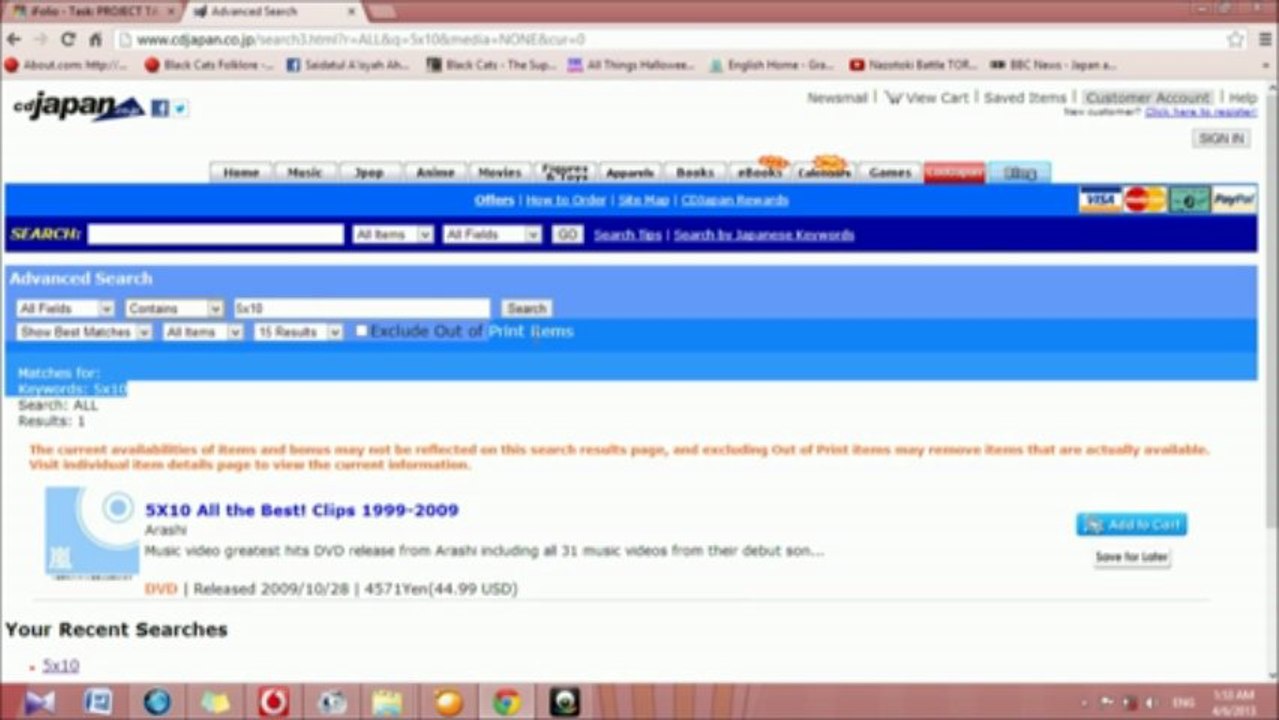The image size is (1279, 720).
Task: Go to Home navigation tab
Action: click(241, 173)
